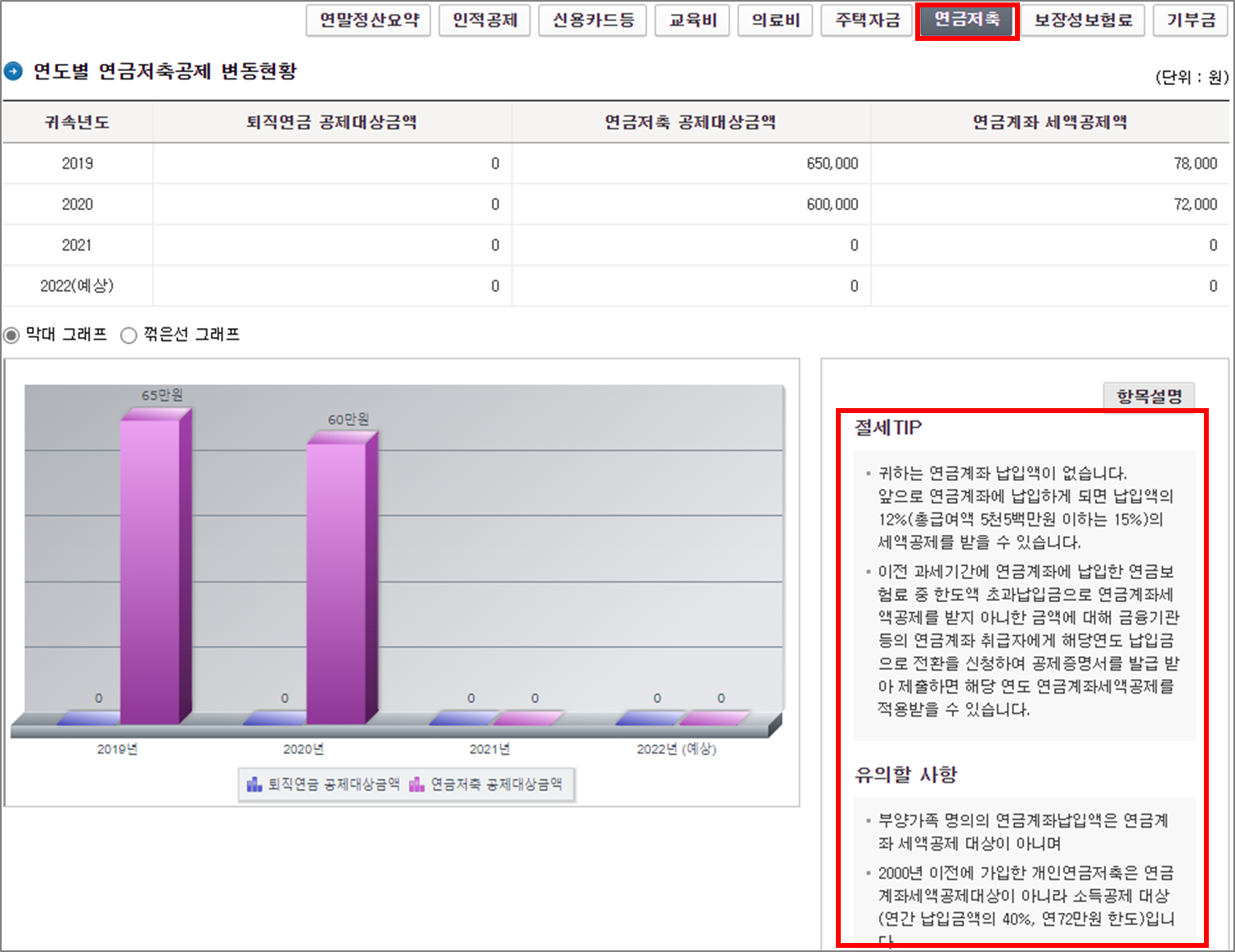Click the 2022(예상) row year cell

pyautogui.click(x=78, y=286)
